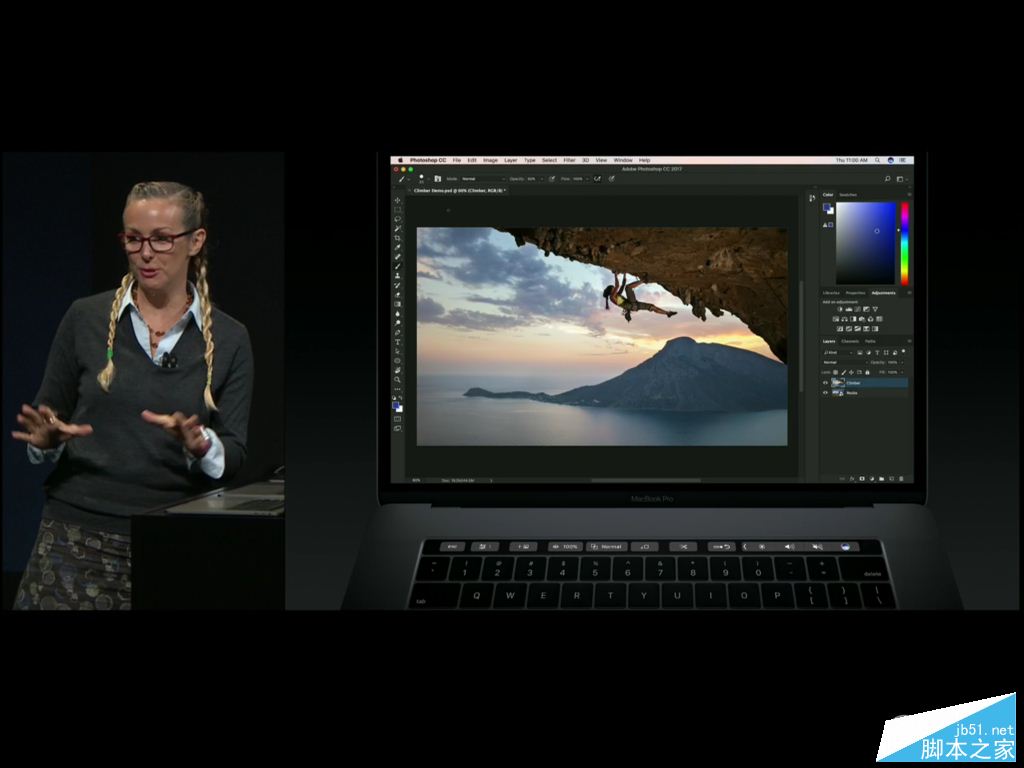The image size is (1024, 768).
Task: Create a new layer in Layers panel
Action: 891,479
